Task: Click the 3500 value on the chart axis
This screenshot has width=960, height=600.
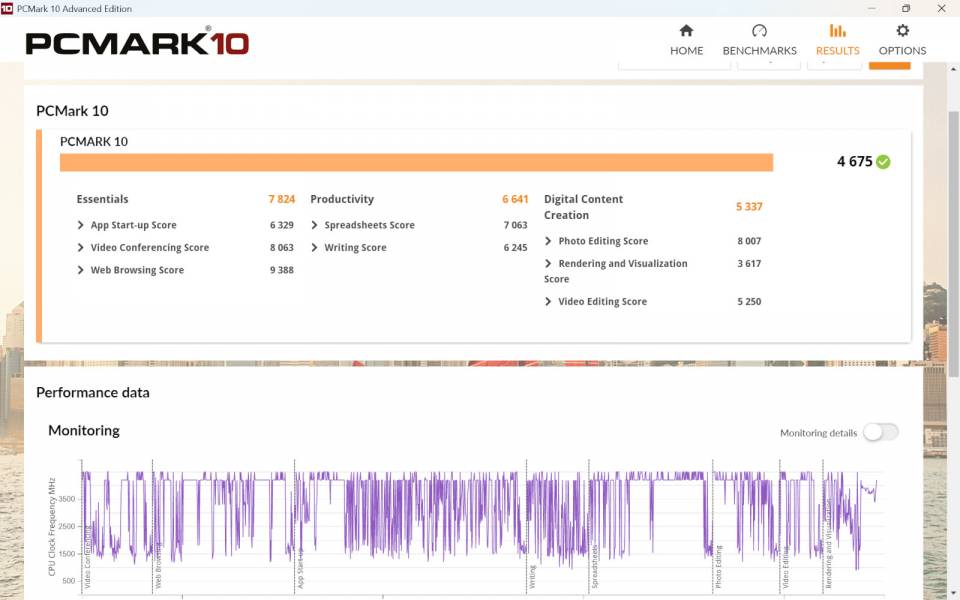Action: (x=67, y=499)
